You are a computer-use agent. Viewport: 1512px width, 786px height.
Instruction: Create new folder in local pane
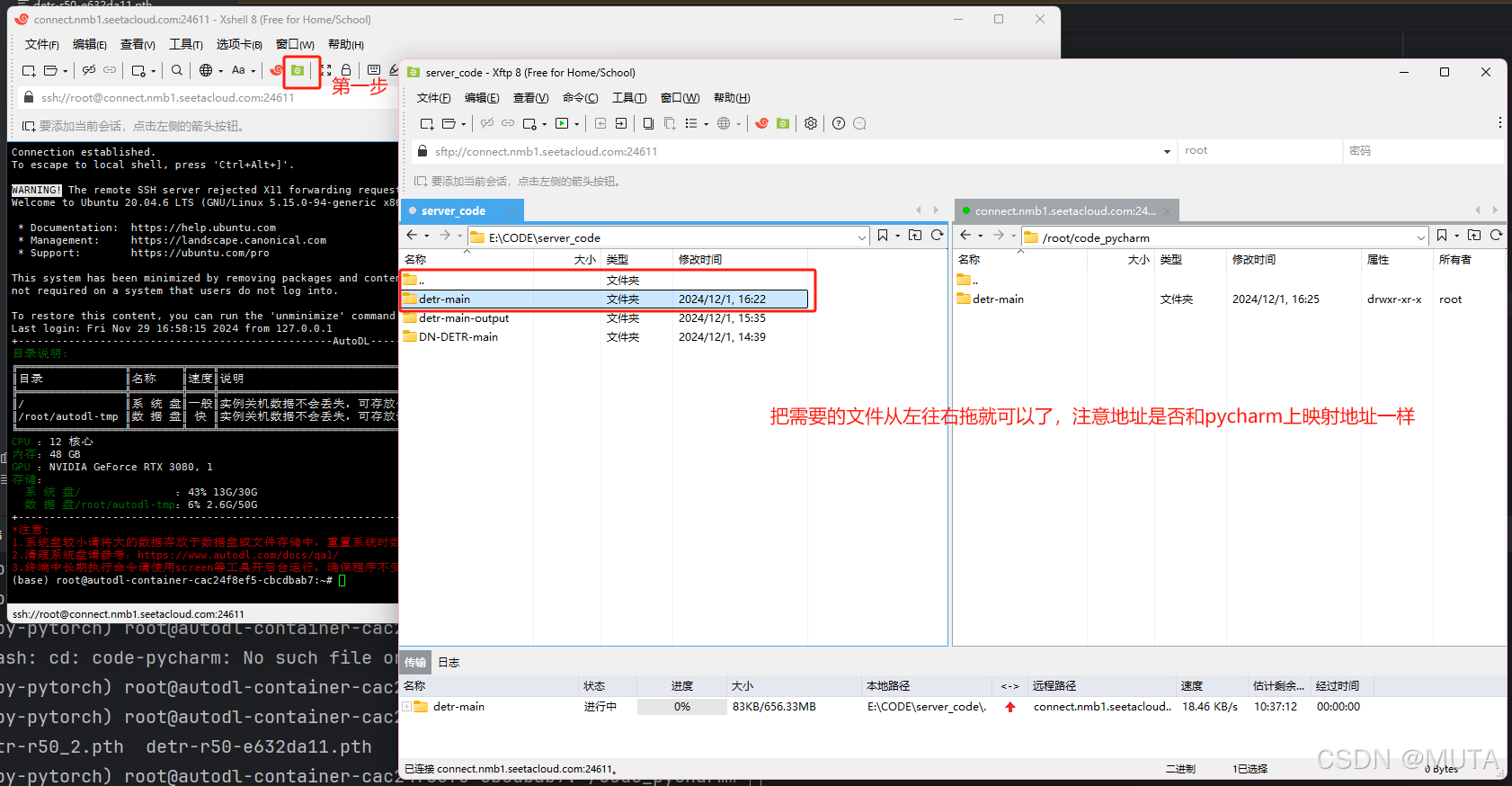[915, 235]
